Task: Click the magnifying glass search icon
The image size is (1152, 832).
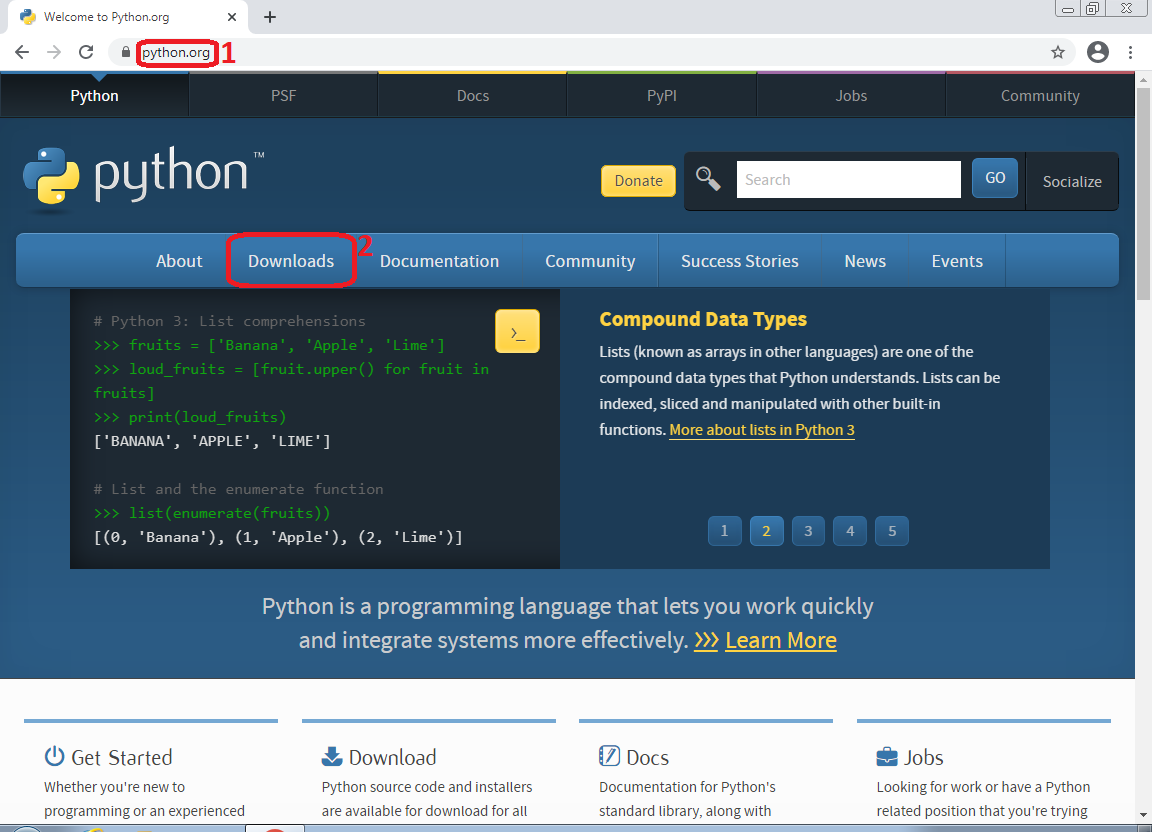Action: point(709,180)
